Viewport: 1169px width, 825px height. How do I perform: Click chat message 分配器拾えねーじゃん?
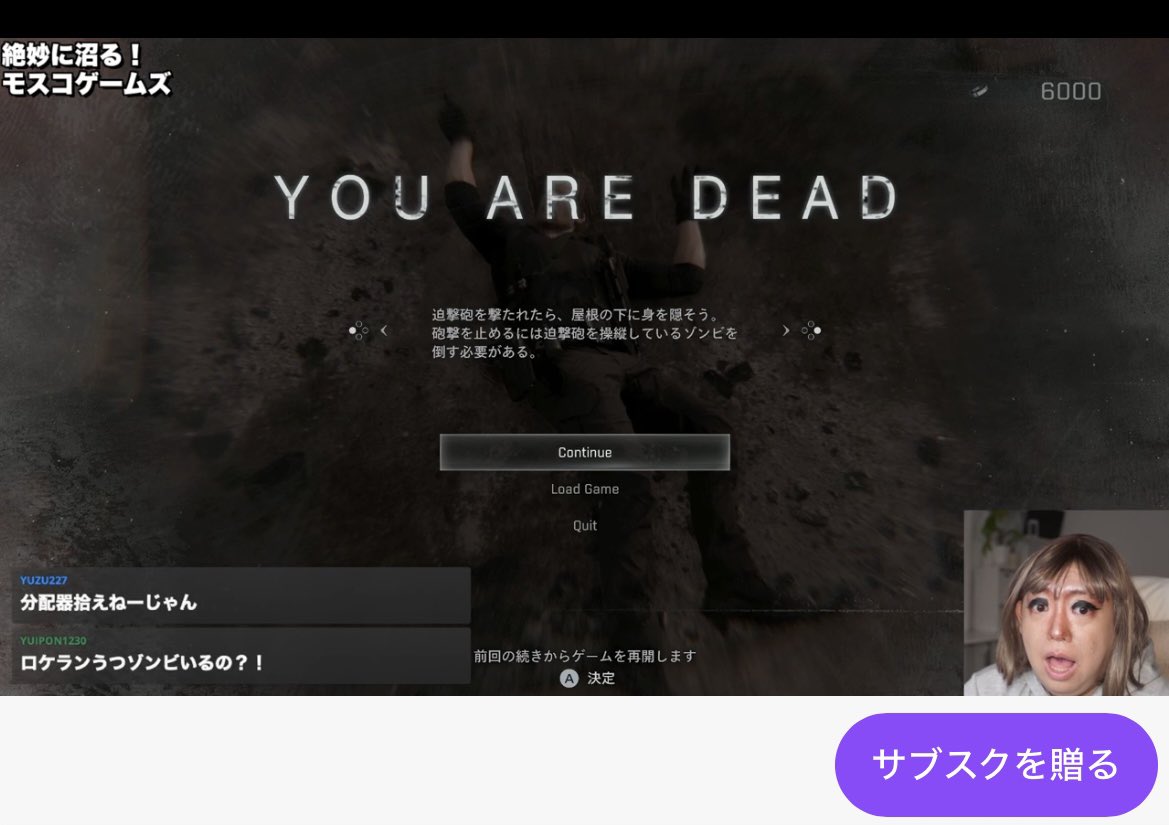click(x=108, y=602)
